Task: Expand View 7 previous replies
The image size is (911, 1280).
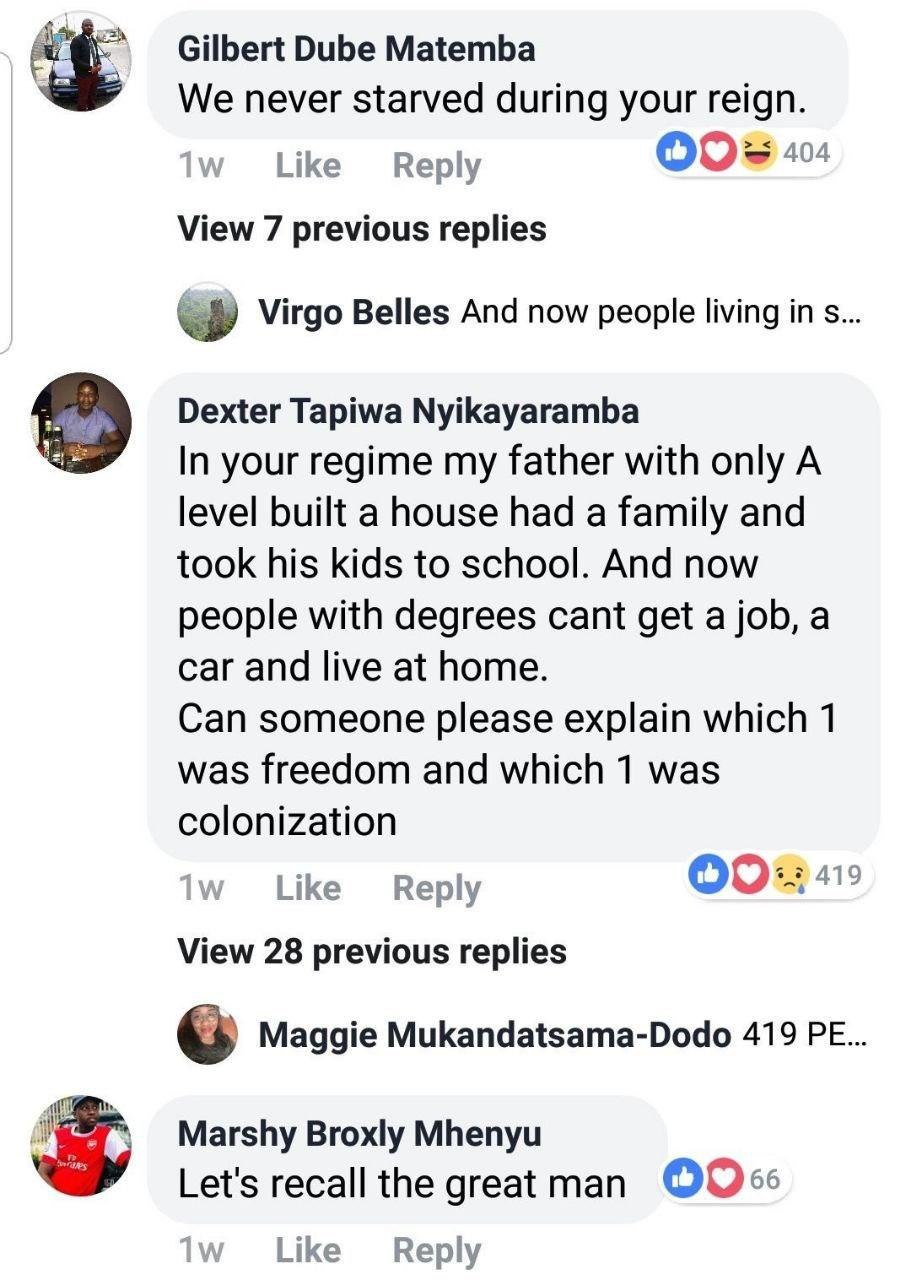Action: tap(361, 228)
